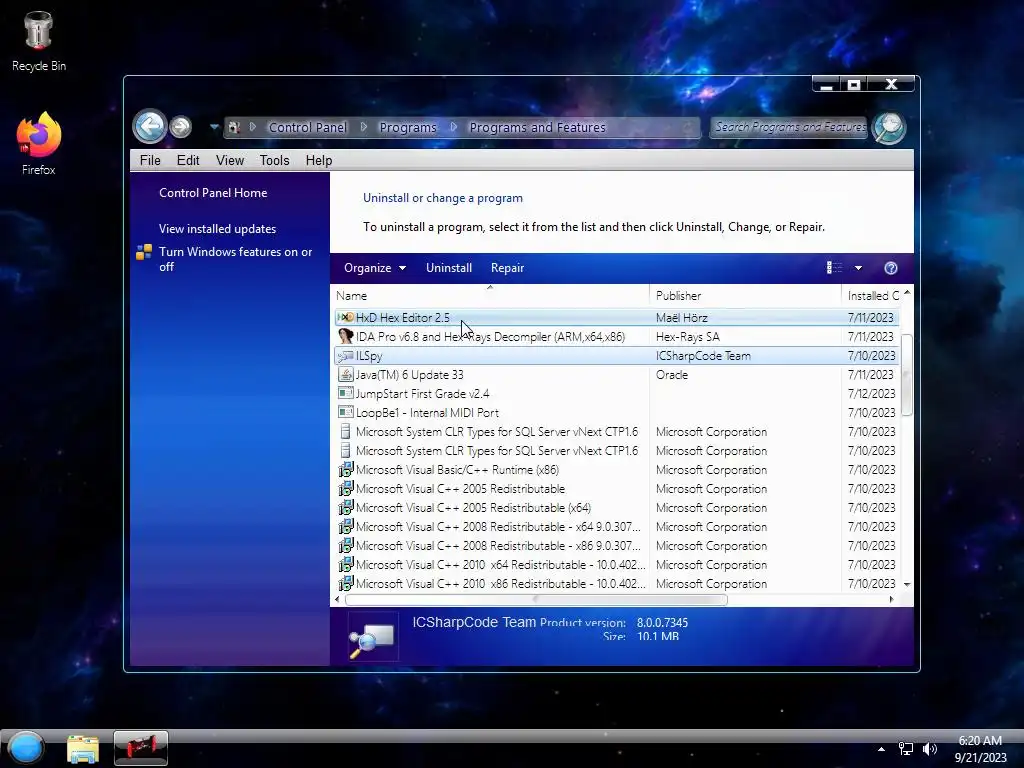This screenshot has width=1024, height=768.
Task: Click the Windows features shield icon
Action: 144,252
